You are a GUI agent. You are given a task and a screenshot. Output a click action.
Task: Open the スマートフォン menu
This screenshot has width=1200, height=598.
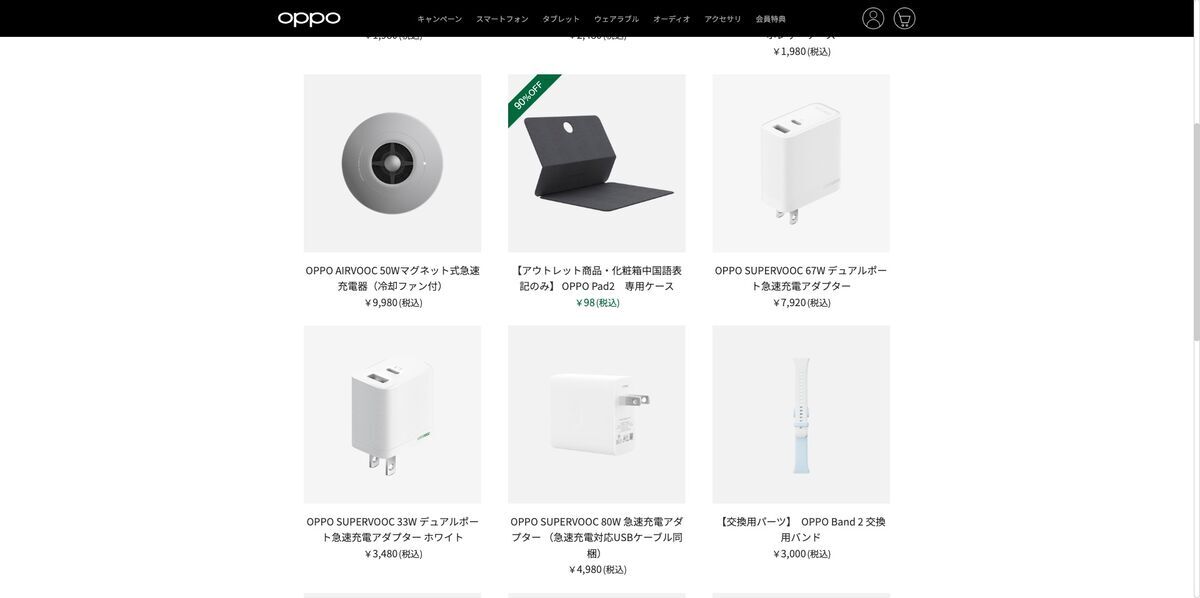[x=502, y=19]
